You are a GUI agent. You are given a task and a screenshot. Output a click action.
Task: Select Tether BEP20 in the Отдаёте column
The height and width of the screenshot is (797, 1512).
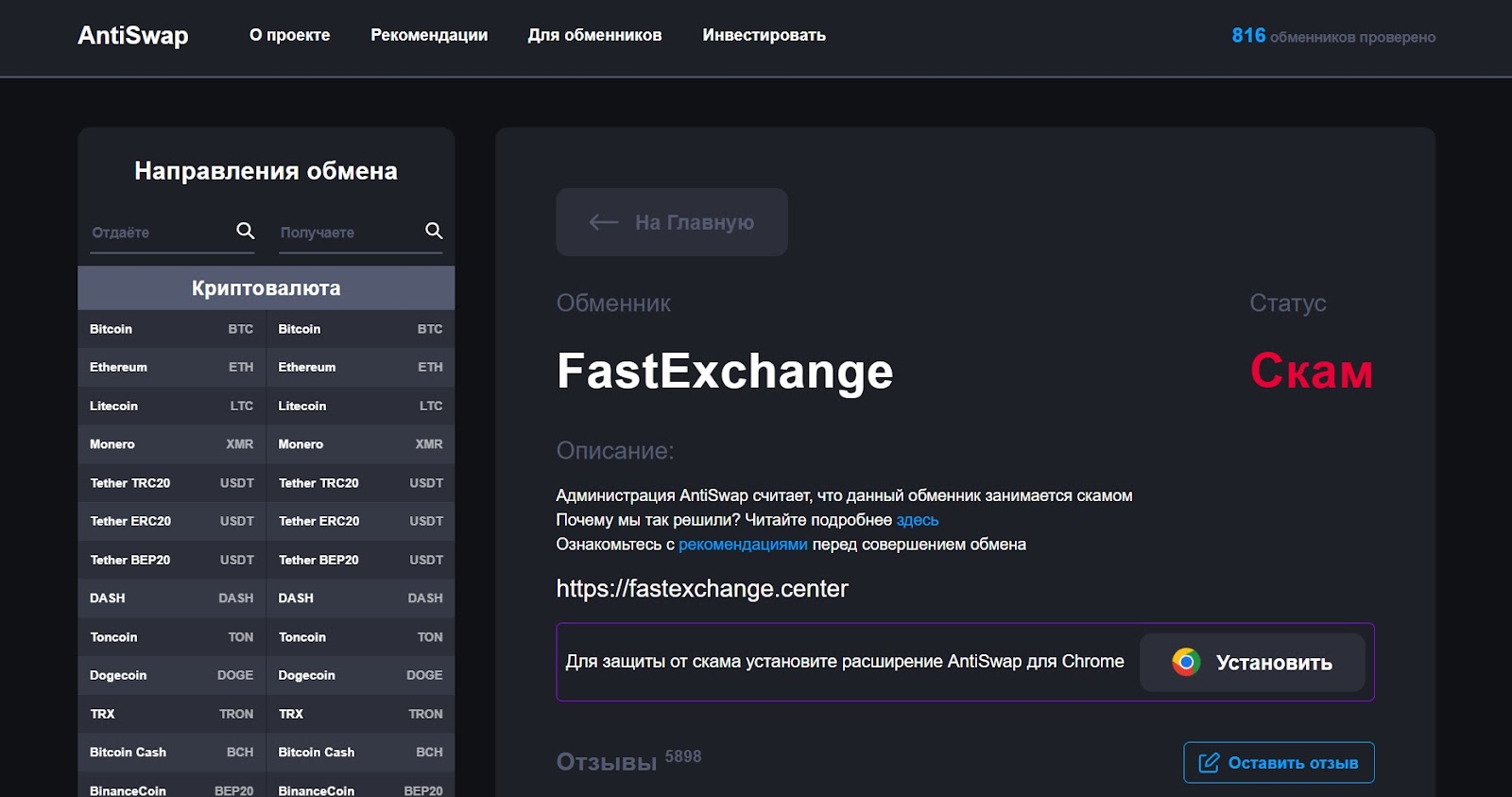point(172,560)
